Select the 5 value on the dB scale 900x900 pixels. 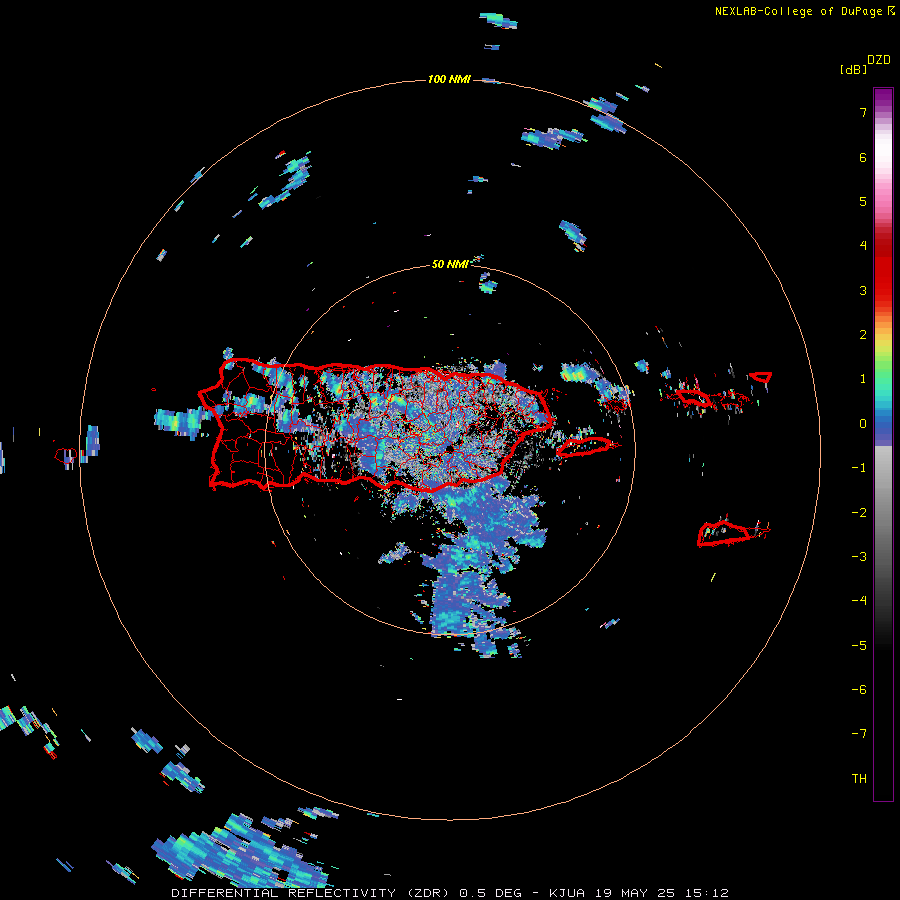coord(863,201)
